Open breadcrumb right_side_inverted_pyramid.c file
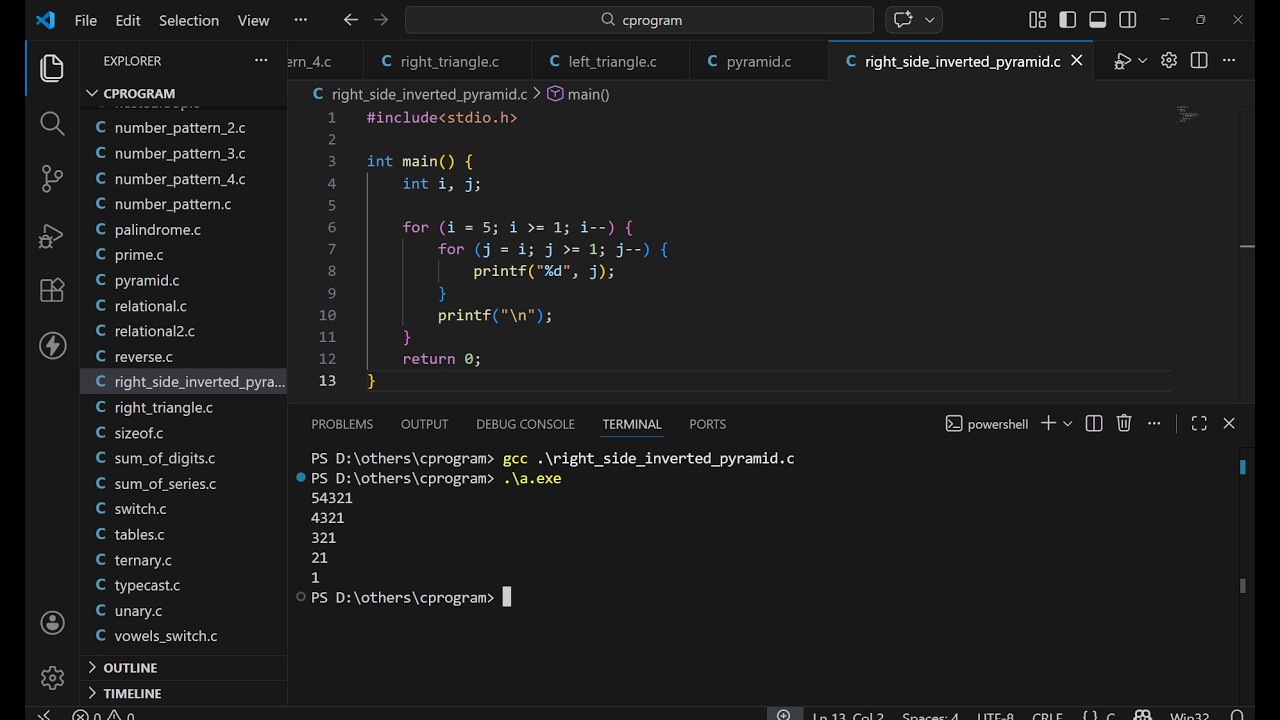 click(420, 94)
